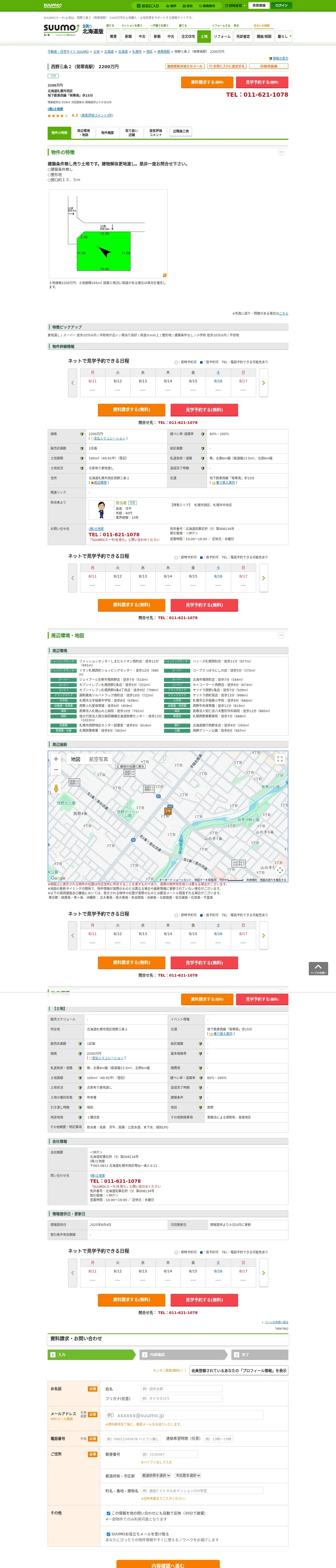Click the help icon beside 土地面積 row

(x=82, y=458)
